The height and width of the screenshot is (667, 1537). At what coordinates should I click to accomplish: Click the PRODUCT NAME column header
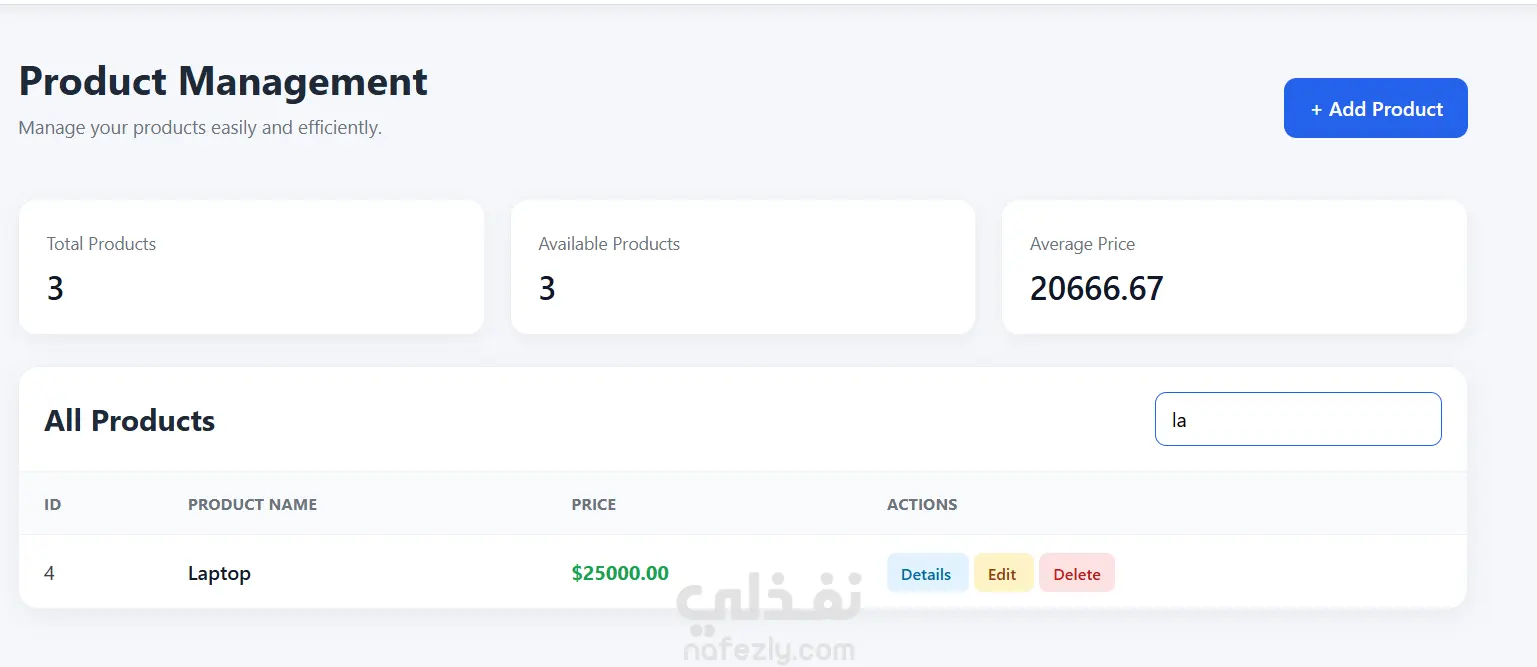click(x=252, y=505)
